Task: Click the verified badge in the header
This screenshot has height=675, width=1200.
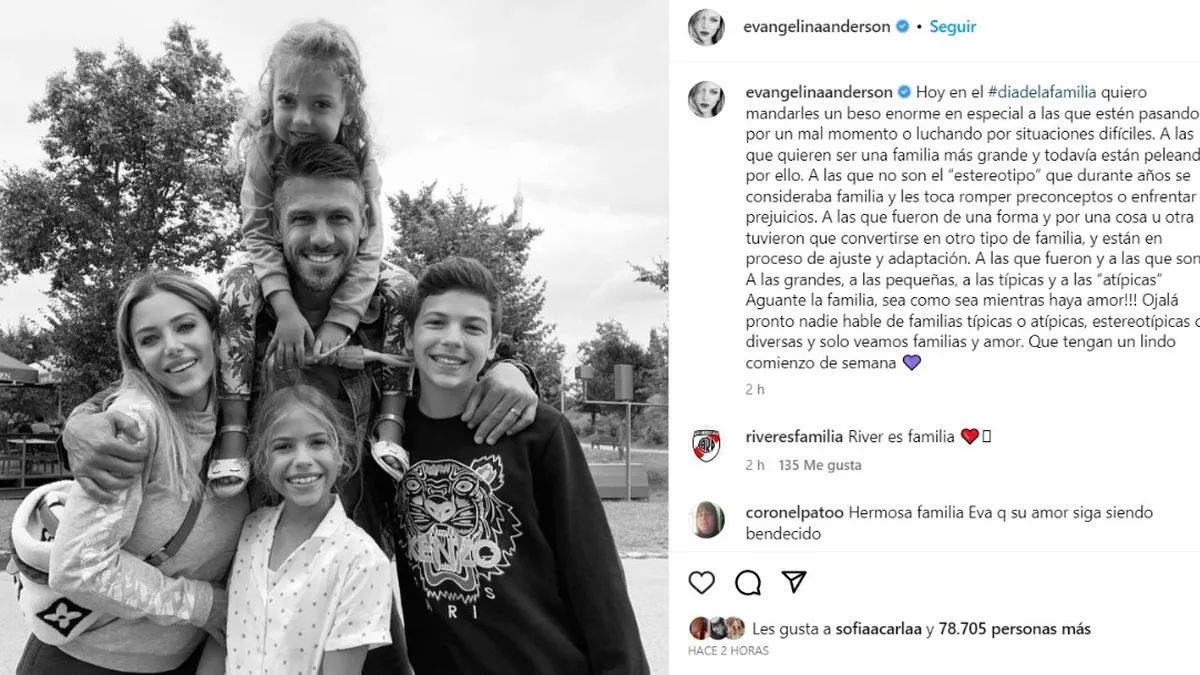Action: (x=903, y=27)
